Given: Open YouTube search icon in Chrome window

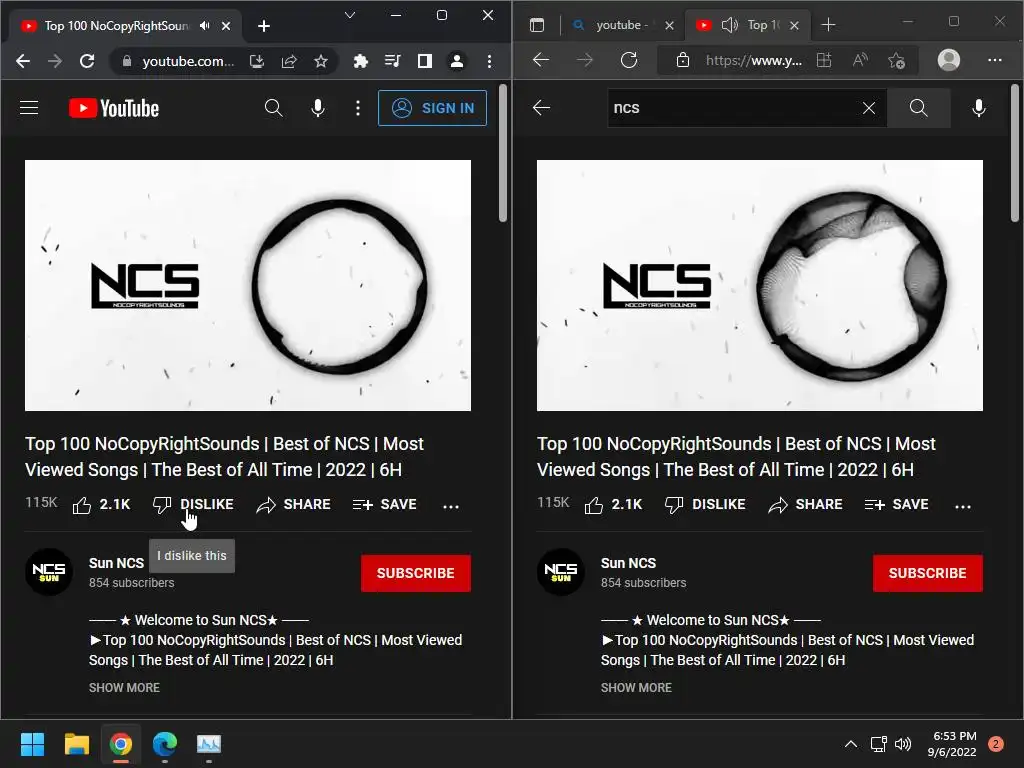Looking at the screenshot, I should [x=274, y=108].
